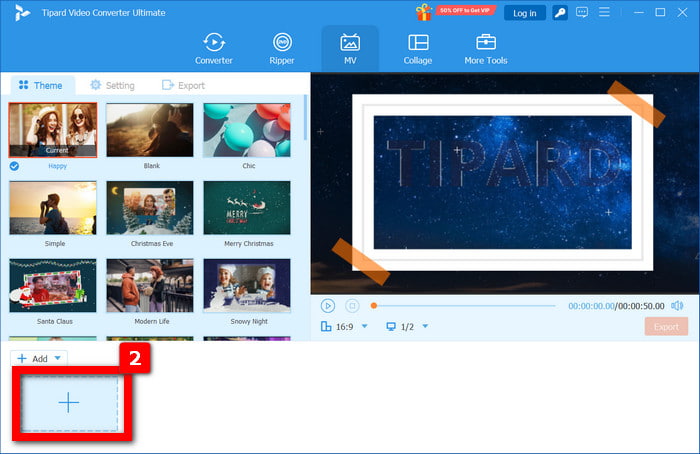700x454 pixels.
Task: Open the feedback chat icon
Action: [582, 12]
